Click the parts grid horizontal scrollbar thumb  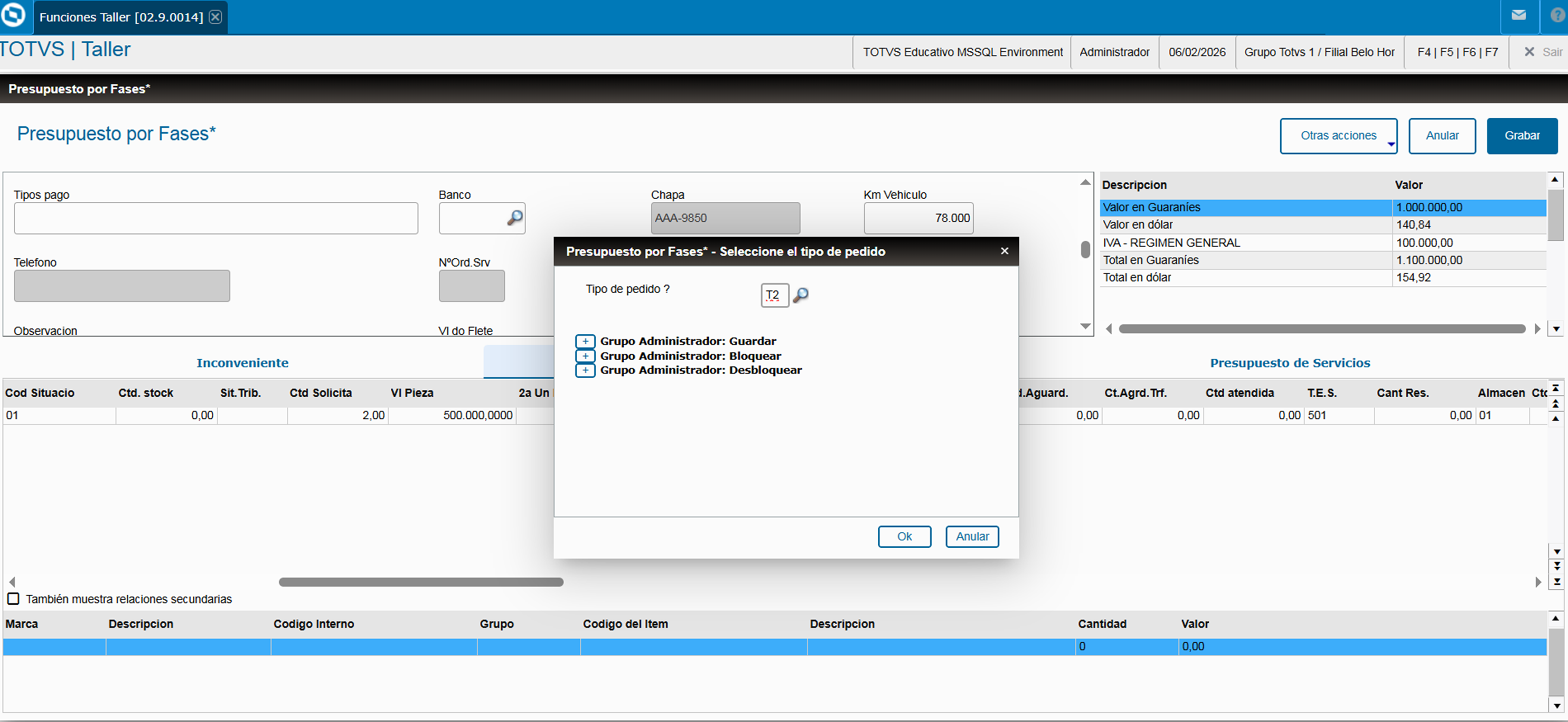click(420, 582)
